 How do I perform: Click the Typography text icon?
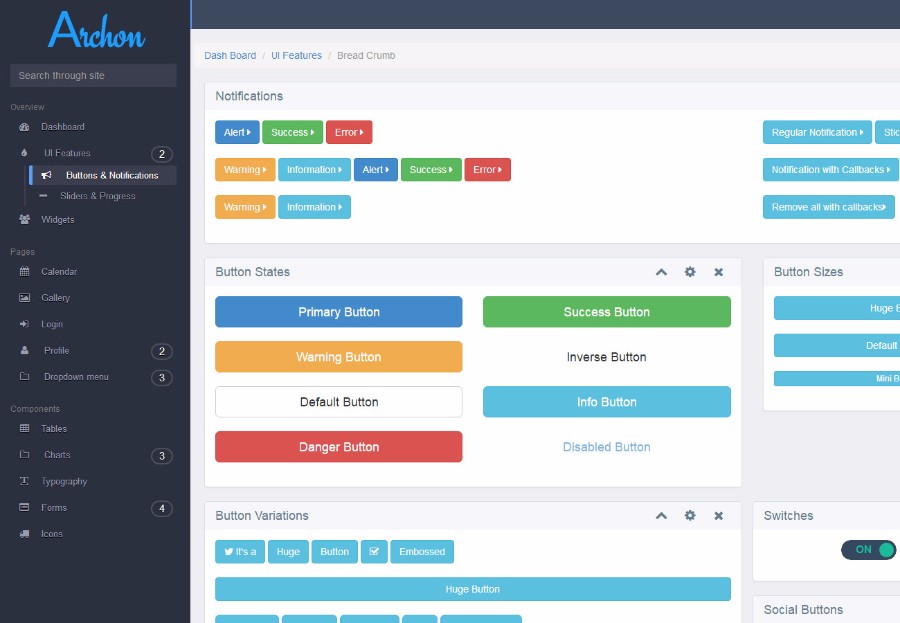(x=24, y=481)
